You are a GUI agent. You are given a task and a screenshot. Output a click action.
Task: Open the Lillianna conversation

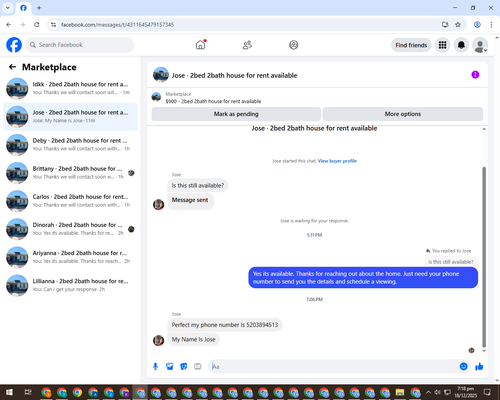[70, 285]
